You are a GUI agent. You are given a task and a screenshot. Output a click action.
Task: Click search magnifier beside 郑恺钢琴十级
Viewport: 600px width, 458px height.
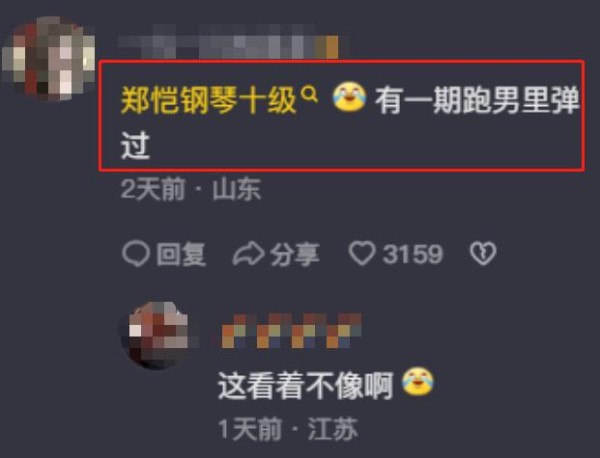309,93
